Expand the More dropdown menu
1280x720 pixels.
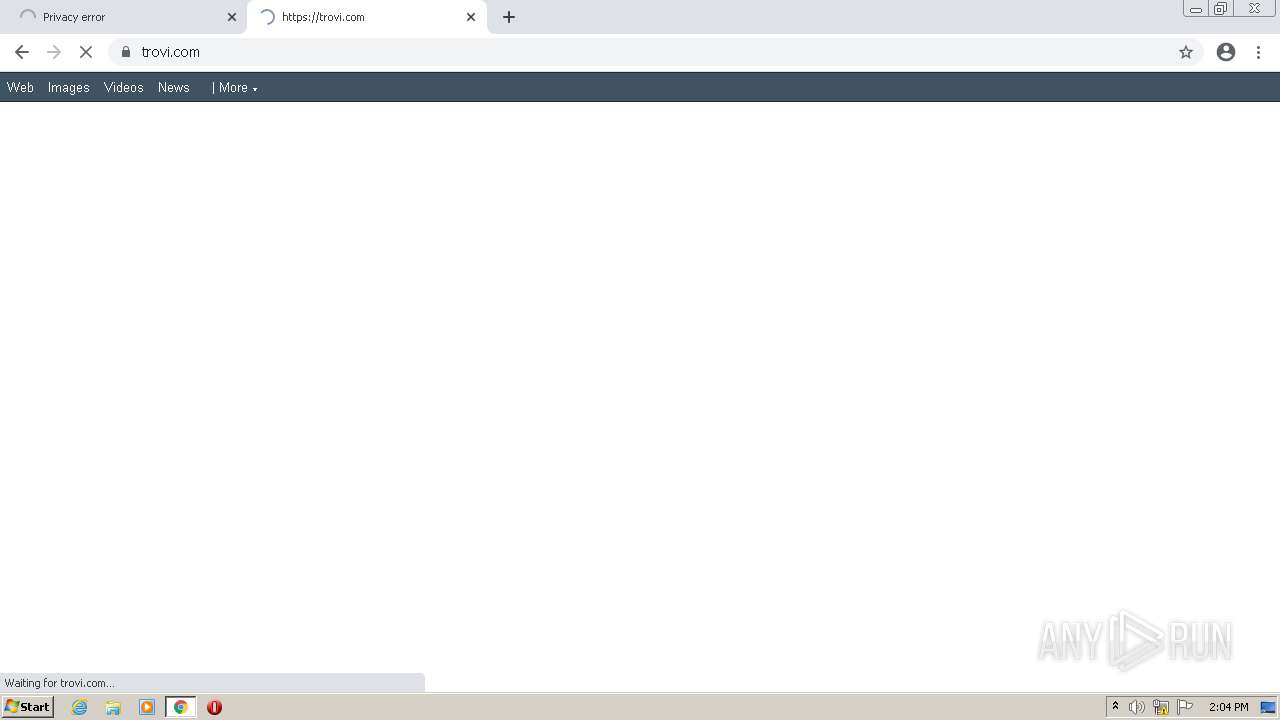click(x=238, y=88)
